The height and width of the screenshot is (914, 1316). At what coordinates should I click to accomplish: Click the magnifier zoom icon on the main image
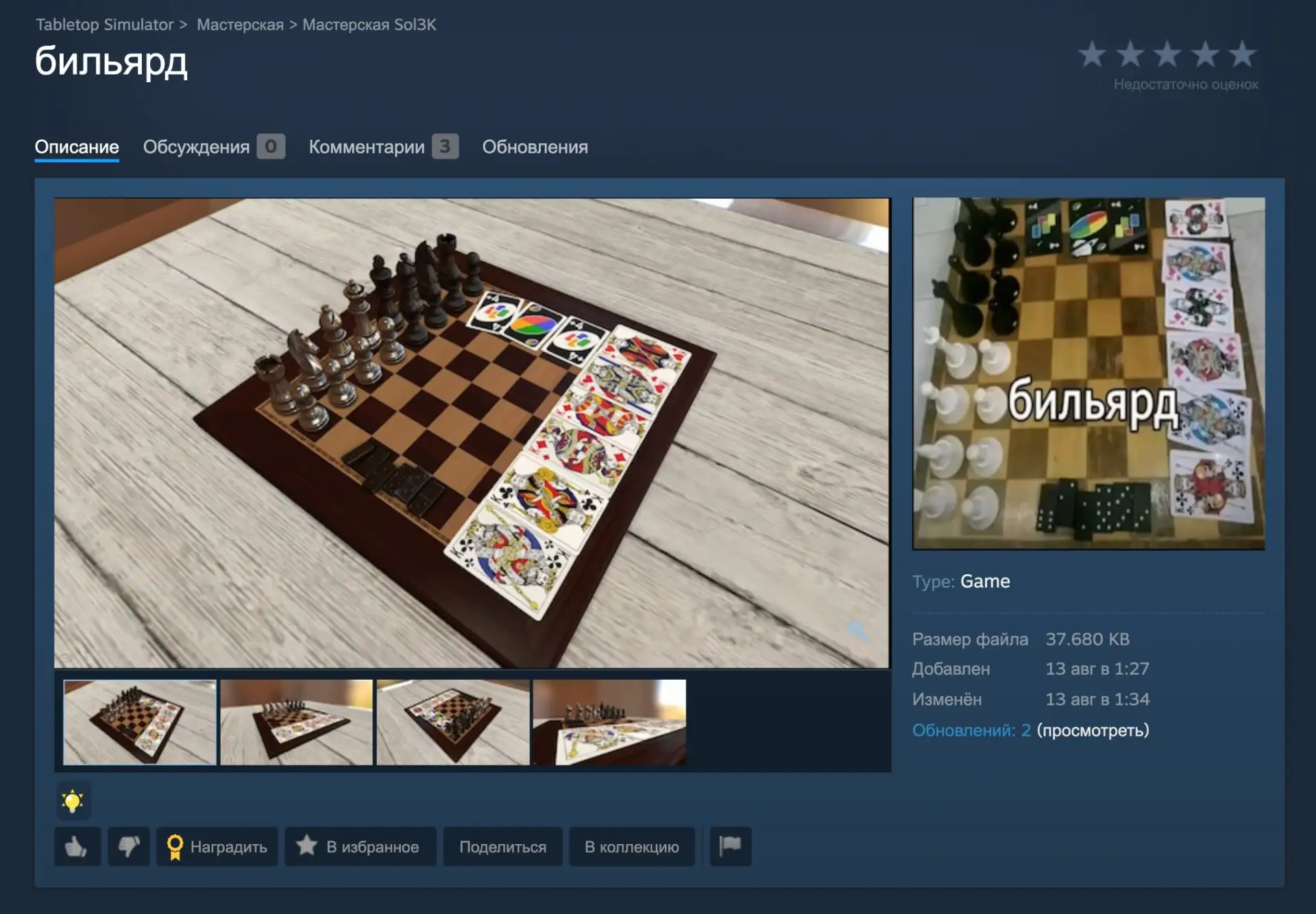pyautogui.click(x=858, y=630)
